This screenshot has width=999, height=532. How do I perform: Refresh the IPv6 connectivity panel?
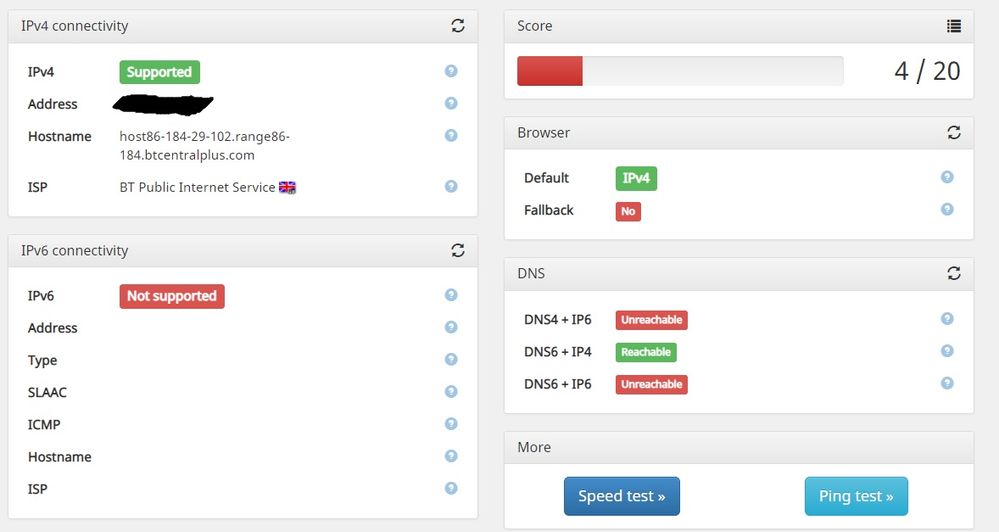coord(458,250)
